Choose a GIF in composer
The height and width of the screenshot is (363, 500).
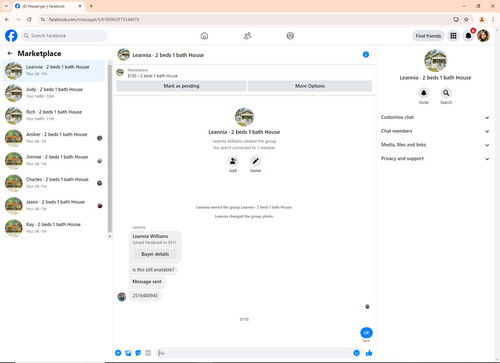point(148,353)
